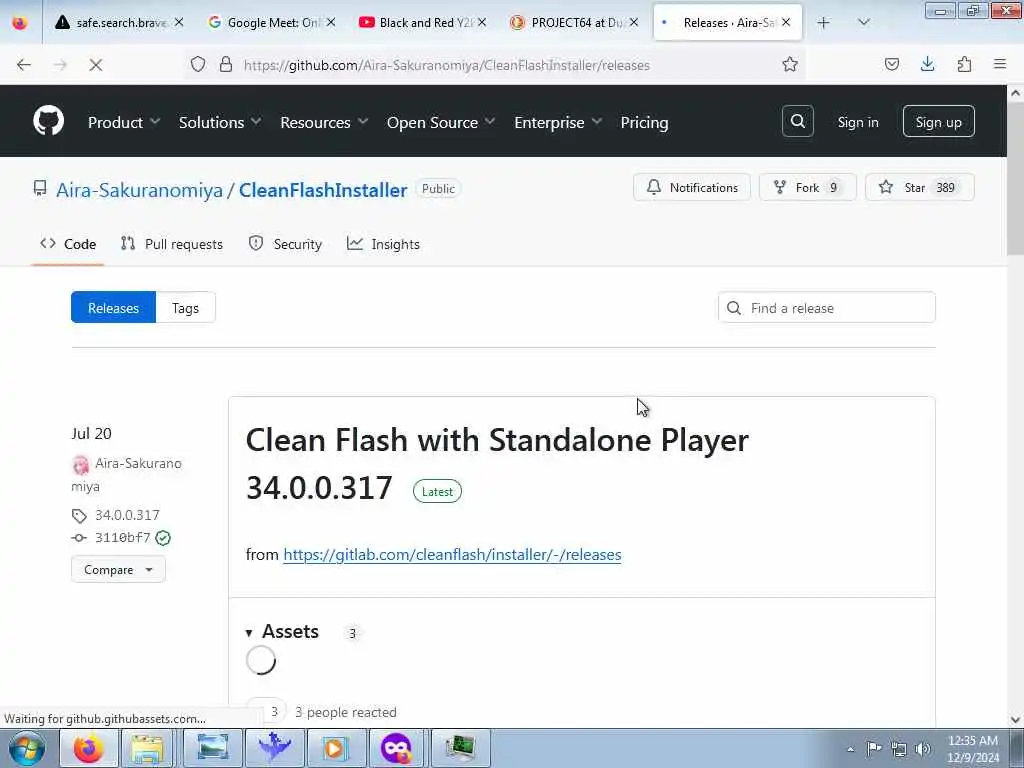Focus the Find a release field

[x=826, y=308]
